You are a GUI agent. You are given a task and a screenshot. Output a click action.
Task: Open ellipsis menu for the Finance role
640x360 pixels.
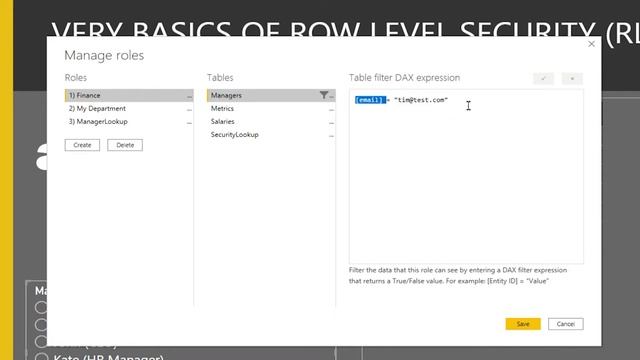click(x=189, y=96)
